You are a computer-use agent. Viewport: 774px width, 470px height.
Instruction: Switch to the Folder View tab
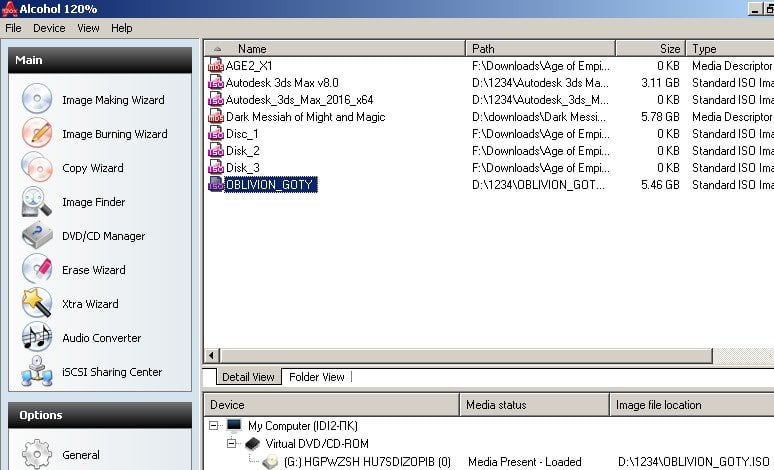coord(316,377)
